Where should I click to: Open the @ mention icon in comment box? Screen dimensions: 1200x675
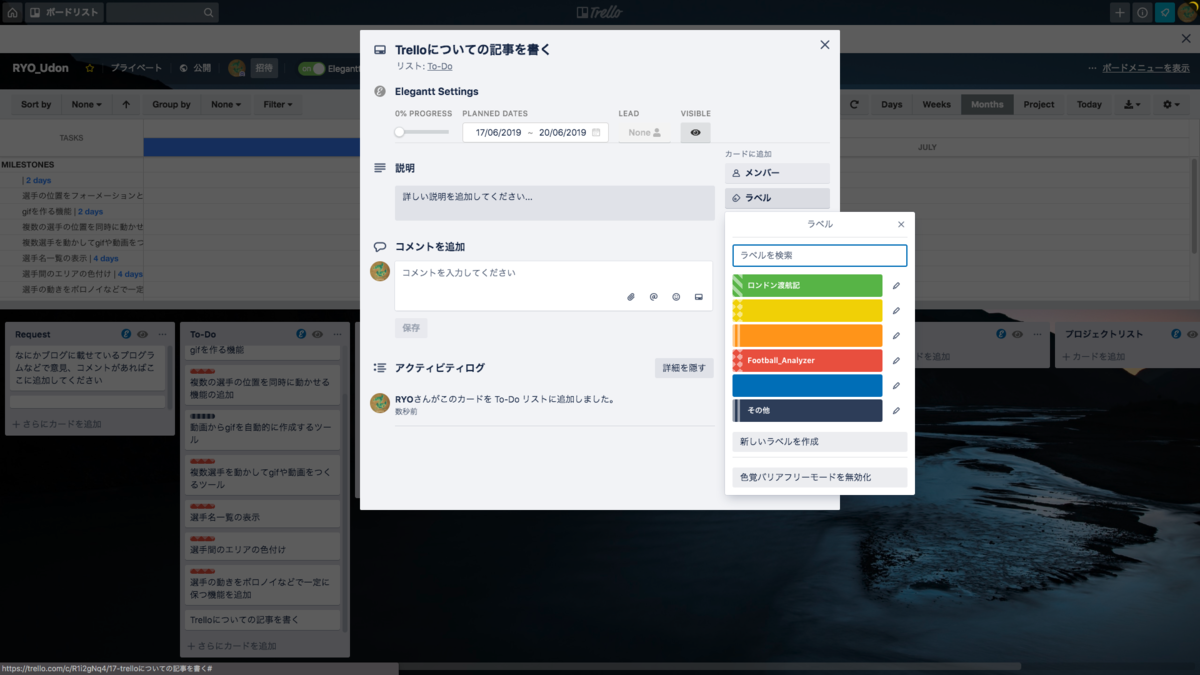[x=653, y=297]
